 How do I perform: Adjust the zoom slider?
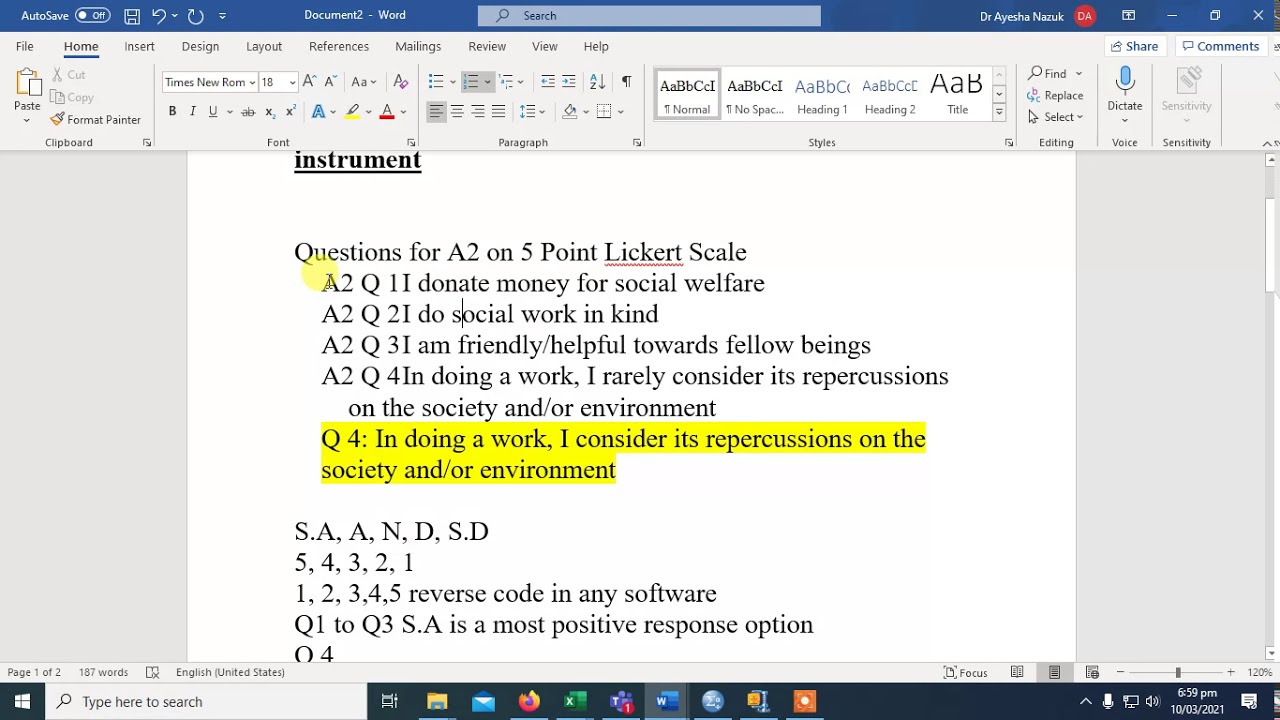tap(1177, 672)
